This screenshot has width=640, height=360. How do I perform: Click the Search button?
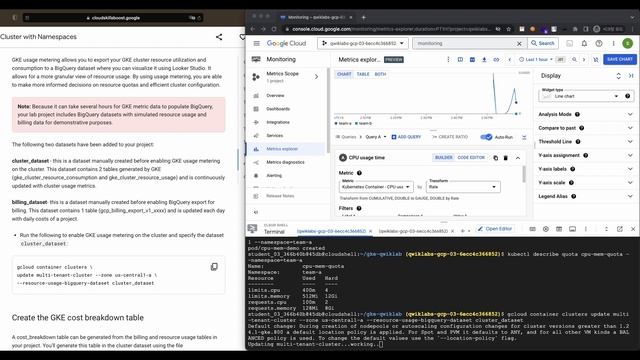pyautogui.click(x=543, y=43)
